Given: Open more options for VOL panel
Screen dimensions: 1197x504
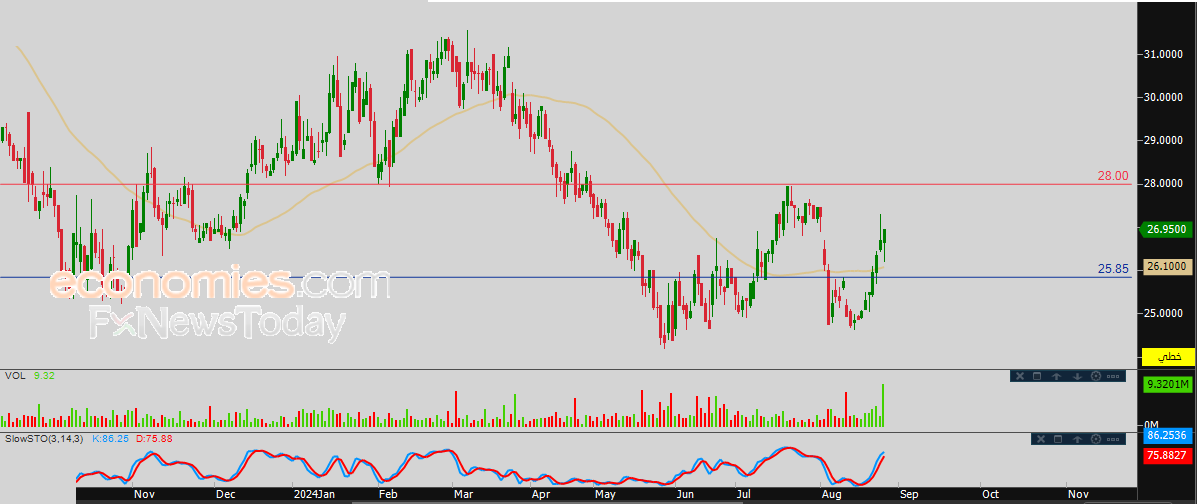Looking at the screenshot, I should (x=1113, y=376).
